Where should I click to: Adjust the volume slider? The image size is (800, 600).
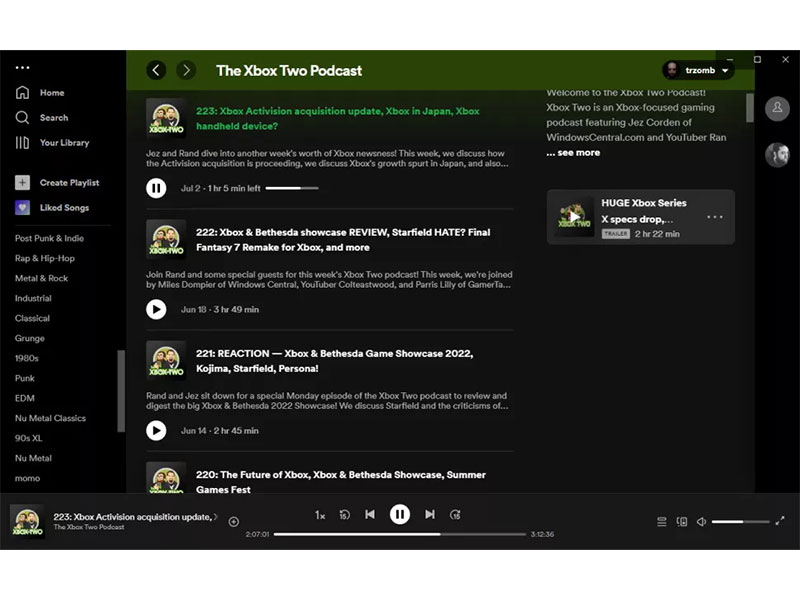pyautogui.click(x=740, y=521)
